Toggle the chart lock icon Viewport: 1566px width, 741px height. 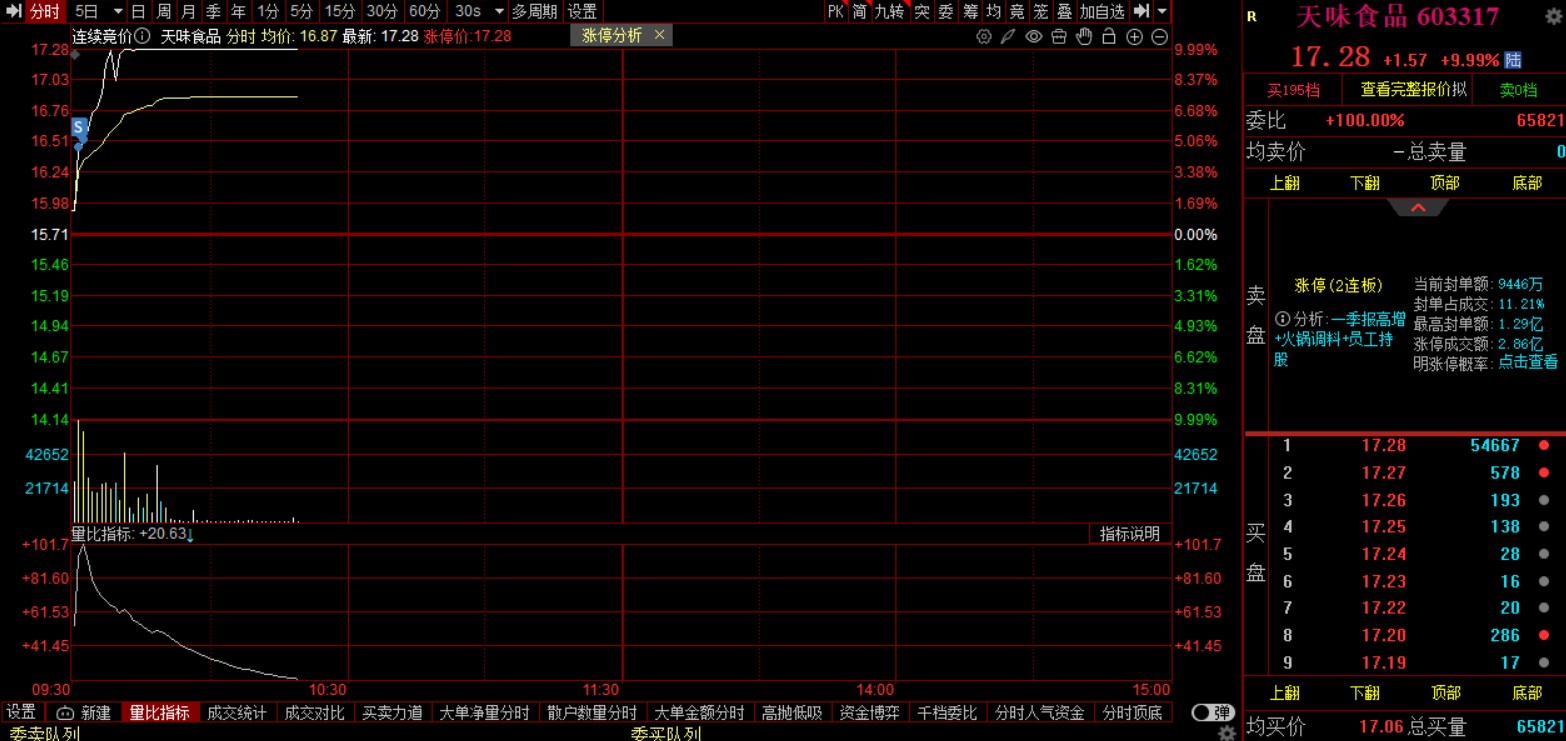click(x=1109, y=37)
